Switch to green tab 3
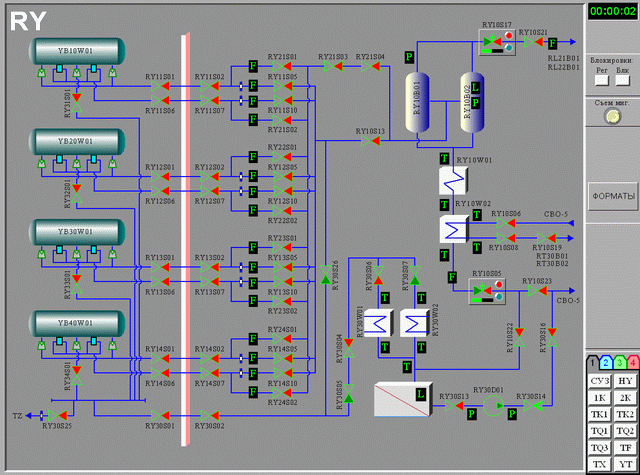Viewport: 640px width, 475px height. [620, 362]
